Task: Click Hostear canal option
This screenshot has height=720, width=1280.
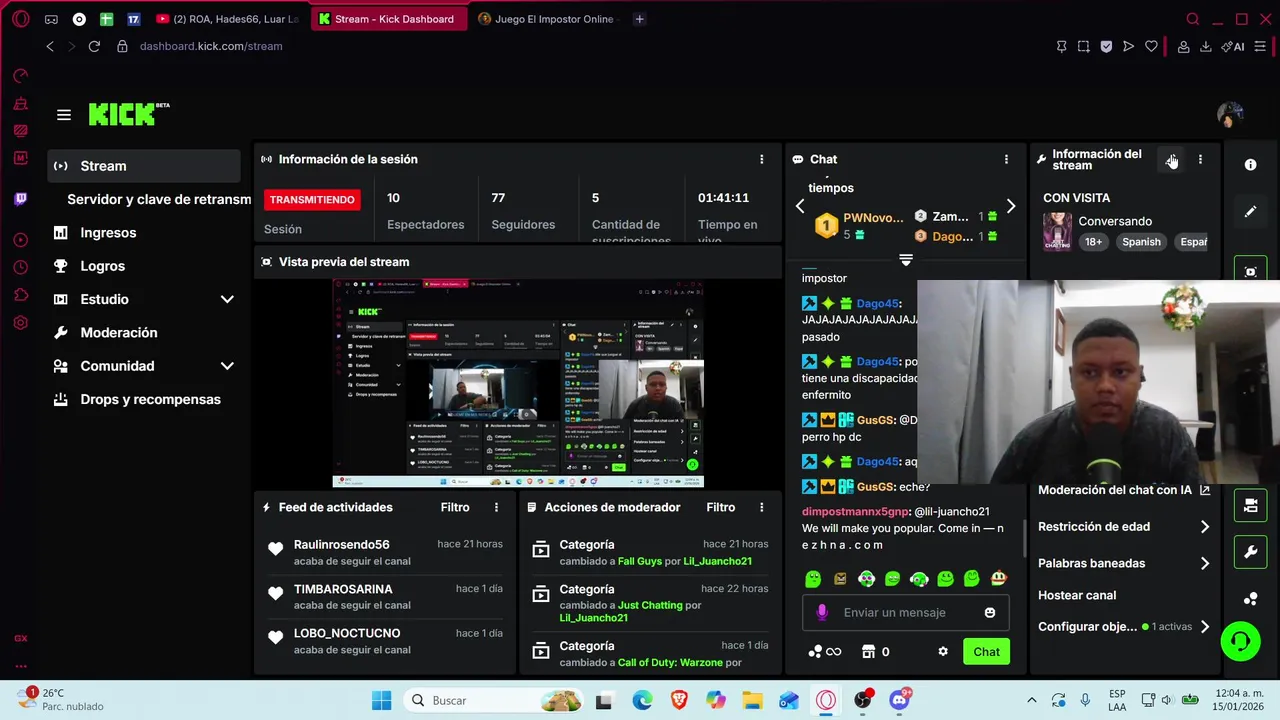Action: pyautogui.click(x=1077, y=595)
